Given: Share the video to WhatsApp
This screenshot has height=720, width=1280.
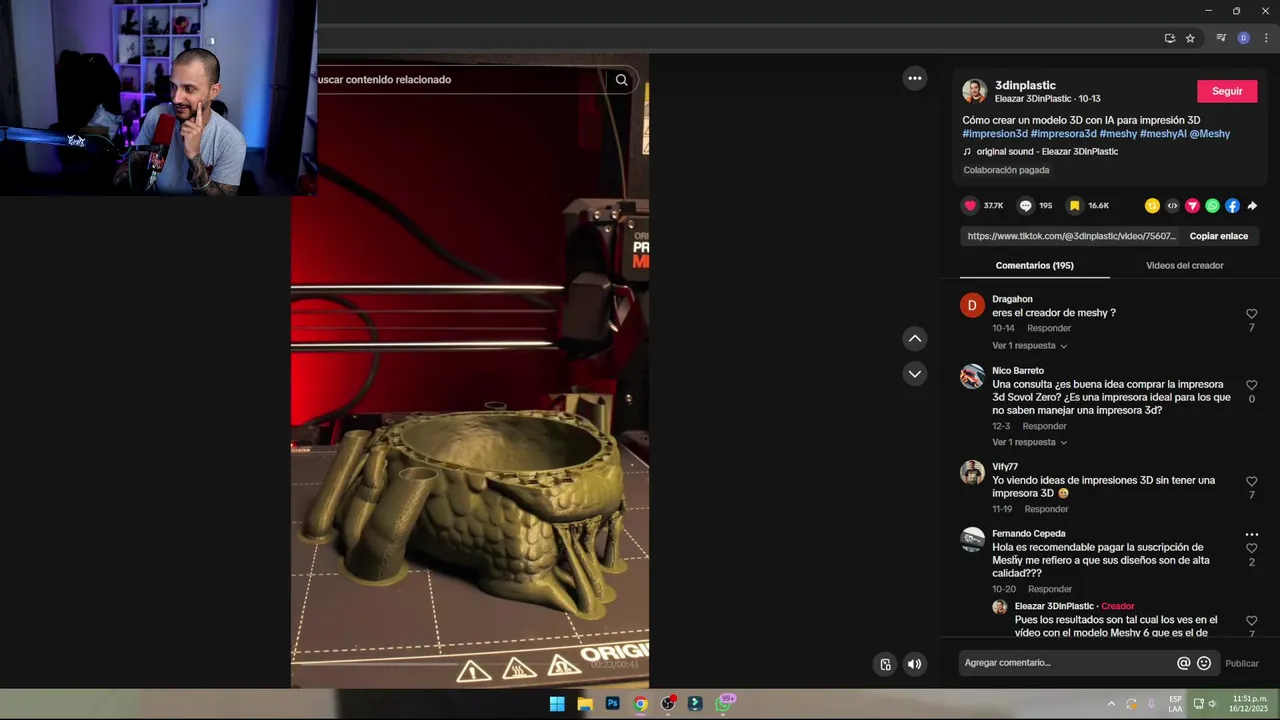Looking at the screenshot, I should pyautogui.click(x=1212, y=206).
